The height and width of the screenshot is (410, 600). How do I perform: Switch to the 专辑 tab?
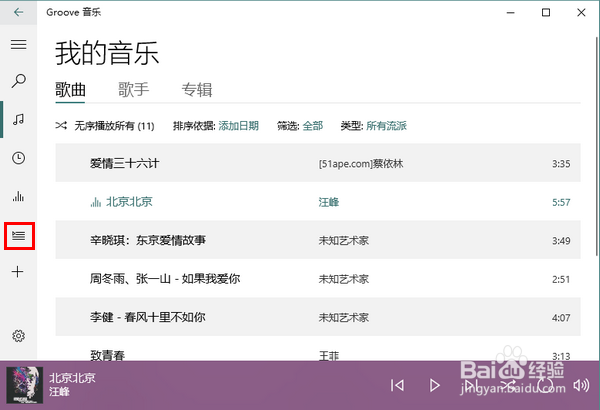coord(197,90)
